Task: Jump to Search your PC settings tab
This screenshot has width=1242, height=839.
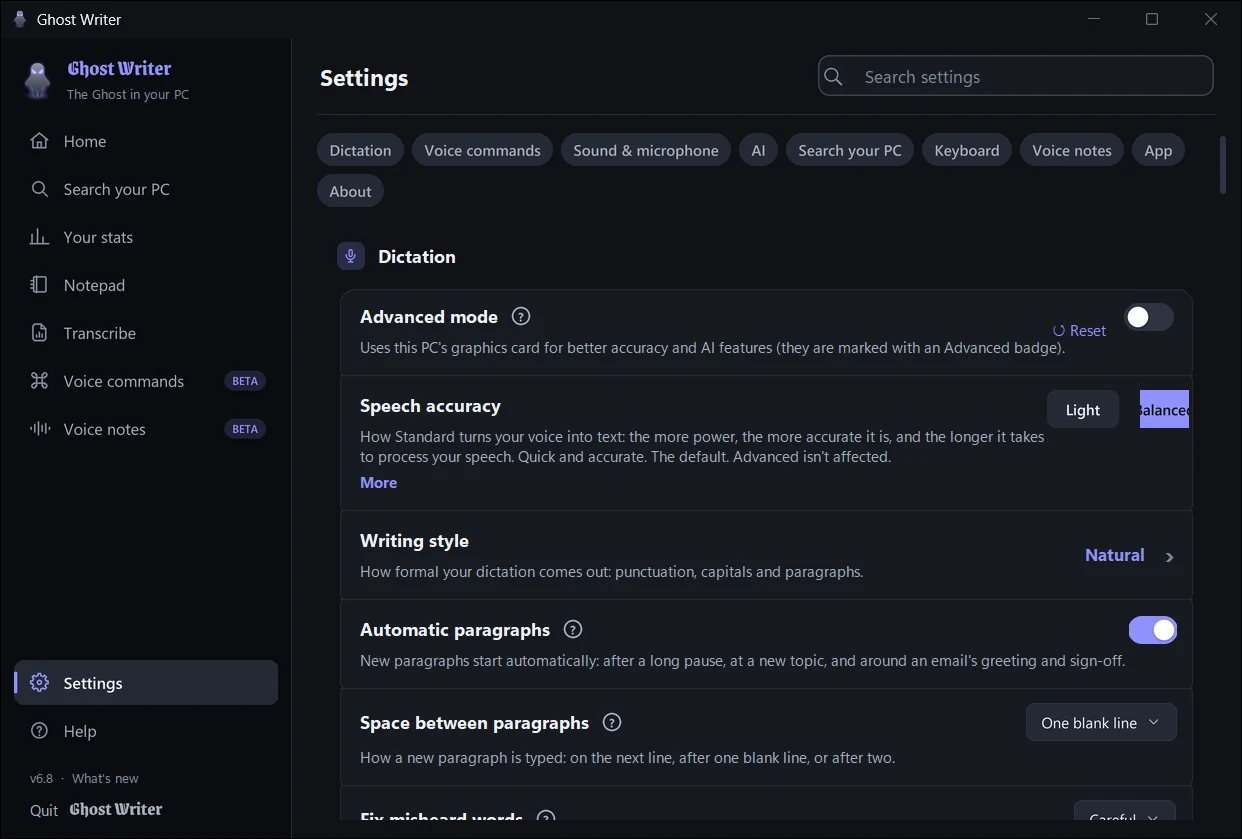Action: tap(850, 150)
